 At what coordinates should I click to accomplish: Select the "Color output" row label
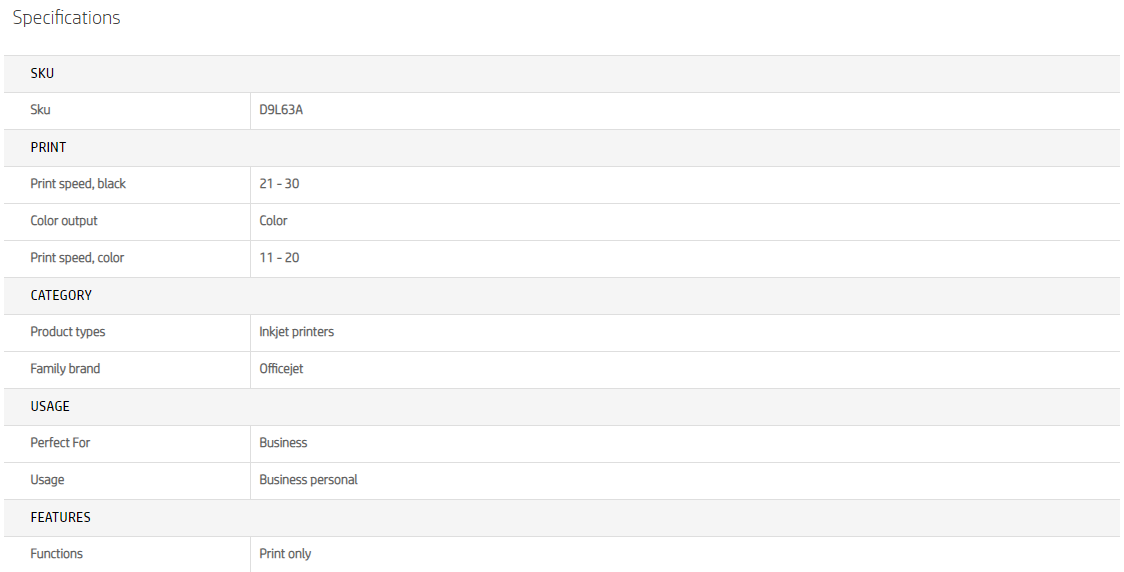click(64, 221)
